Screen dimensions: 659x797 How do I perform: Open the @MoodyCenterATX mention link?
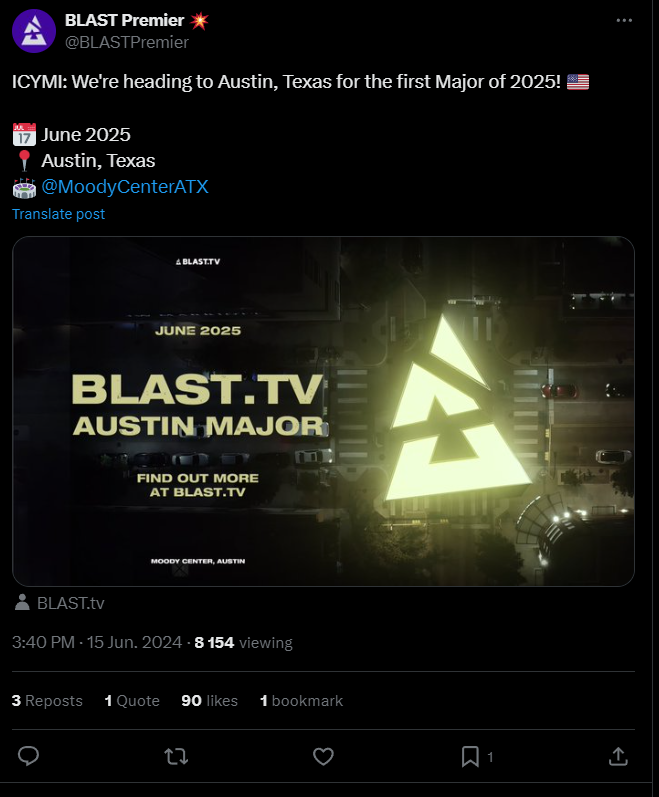pyautogui.click(x=125, y=187)
